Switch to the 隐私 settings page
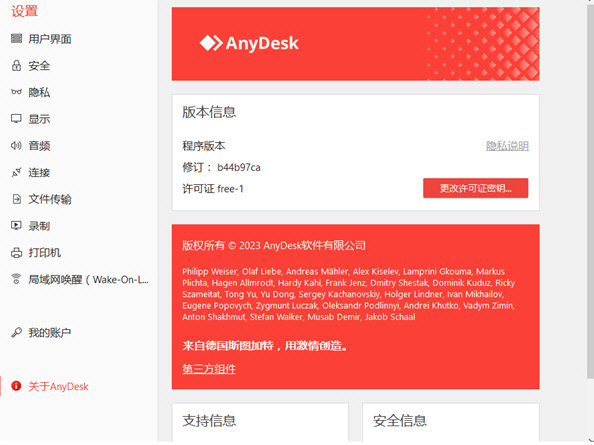594x445 pixels. tap(39, 92)
